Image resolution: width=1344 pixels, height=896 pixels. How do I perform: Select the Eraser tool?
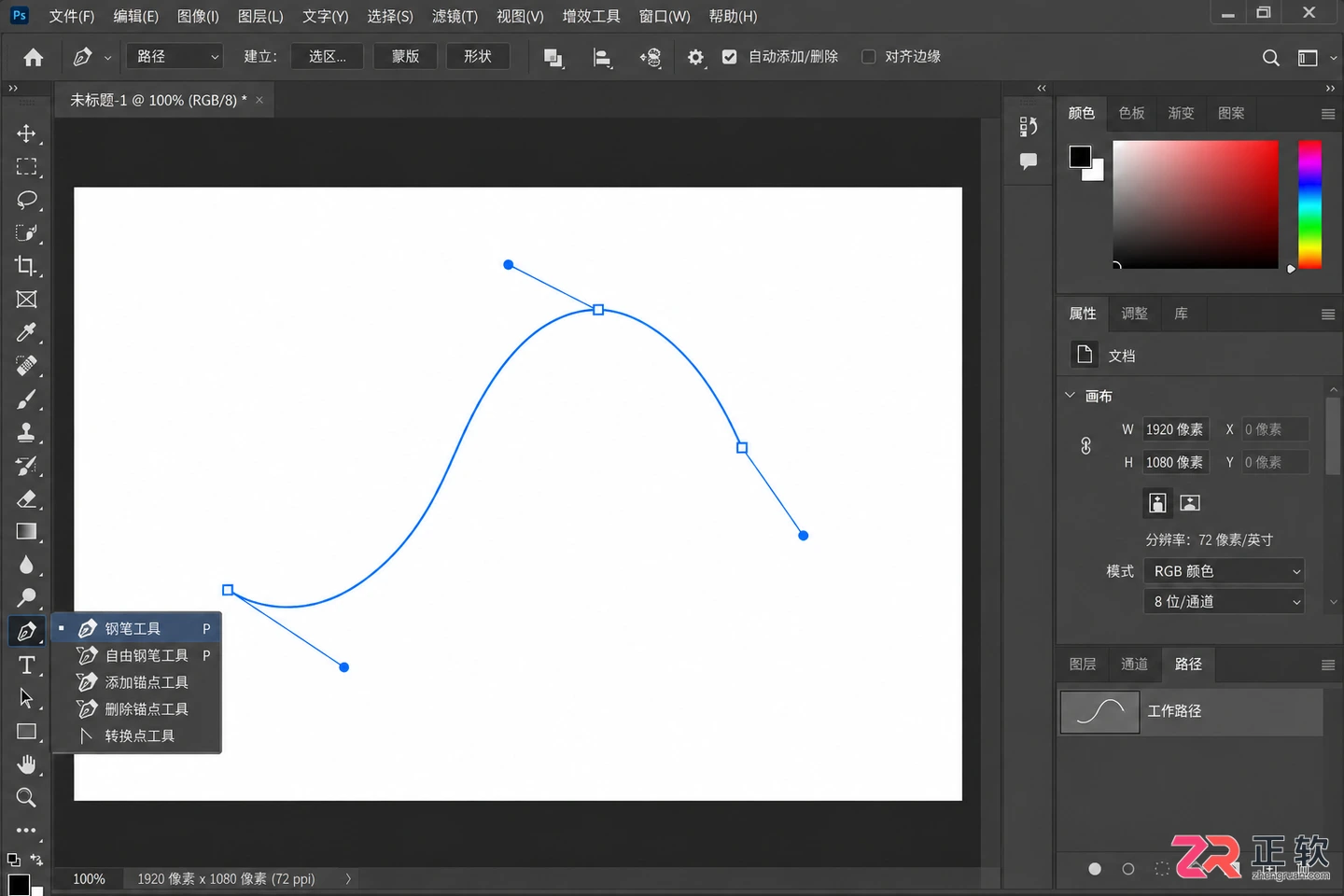pyautogui.click(x=26, y=498)
